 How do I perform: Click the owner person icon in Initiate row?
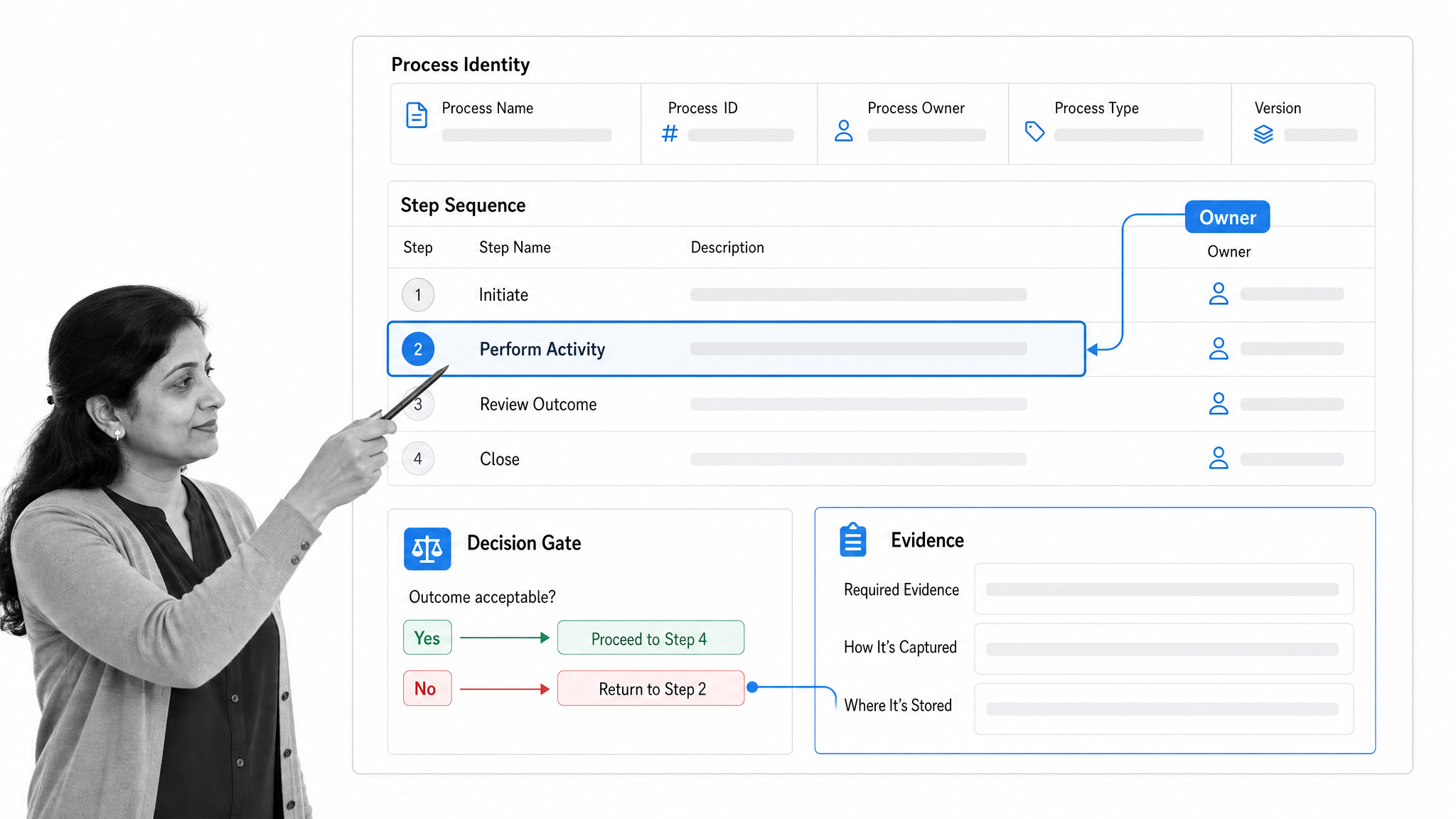coord(1219,294)
